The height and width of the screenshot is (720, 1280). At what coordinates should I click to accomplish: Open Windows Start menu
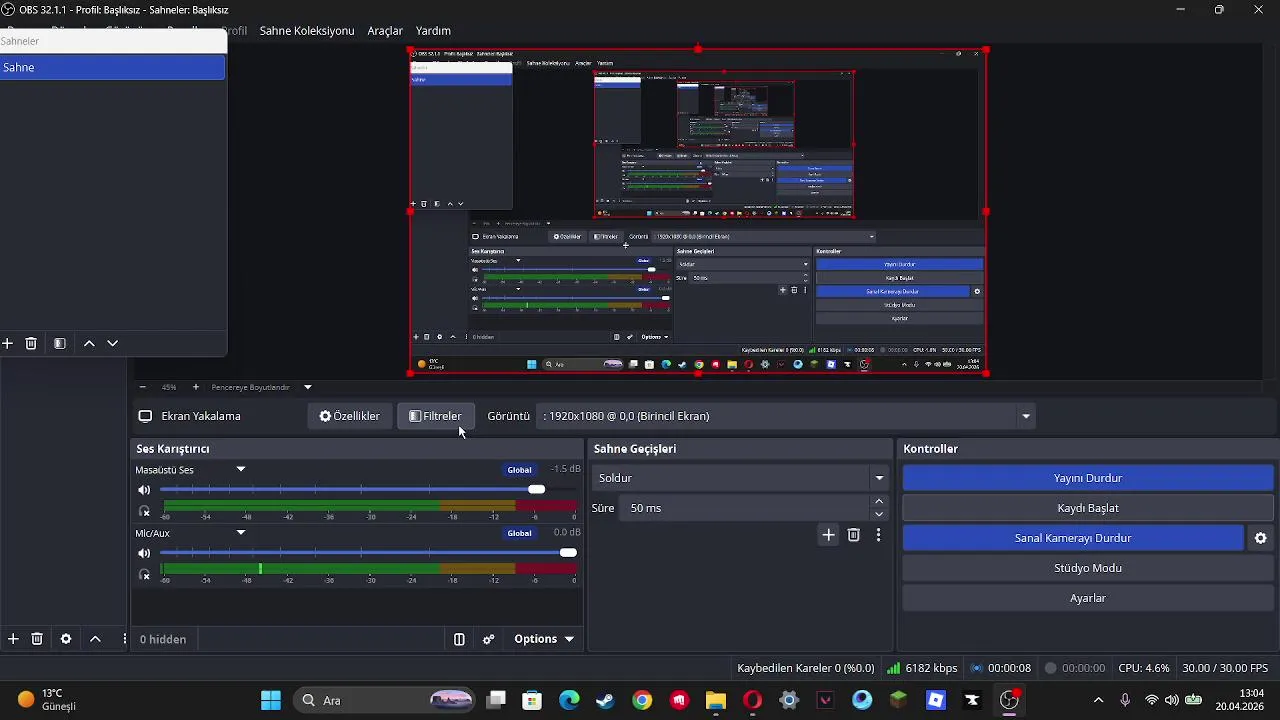coord(271,700)
